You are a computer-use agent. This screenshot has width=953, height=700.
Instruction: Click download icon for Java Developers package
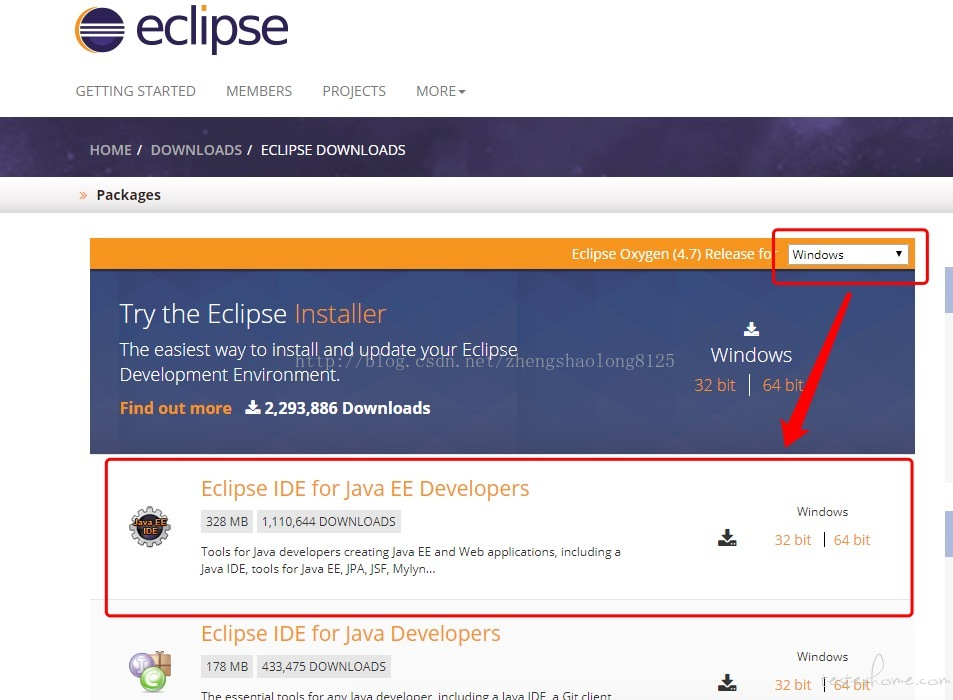(x=727, y=682)
